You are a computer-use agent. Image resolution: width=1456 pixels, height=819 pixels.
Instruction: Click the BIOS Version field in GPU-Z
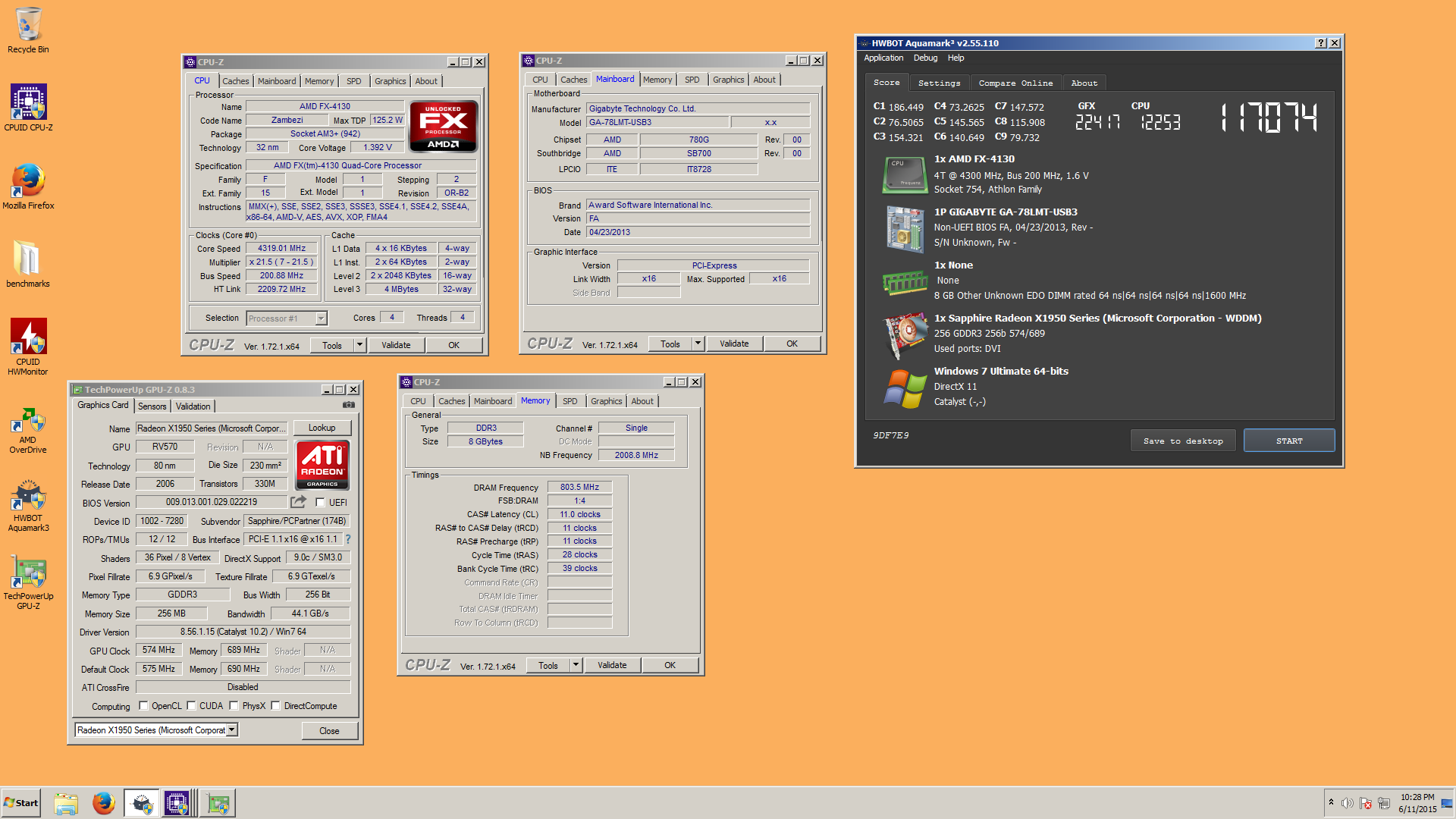click(212, 502)
